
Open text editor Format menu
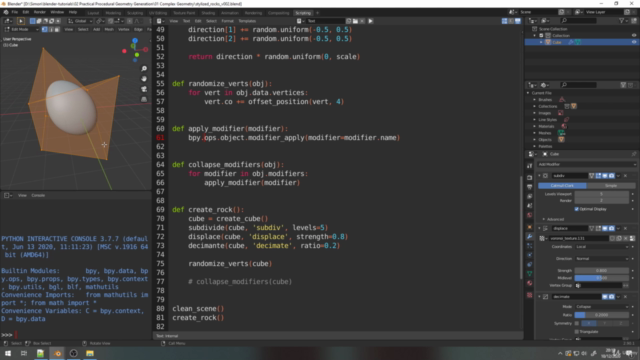227,21
